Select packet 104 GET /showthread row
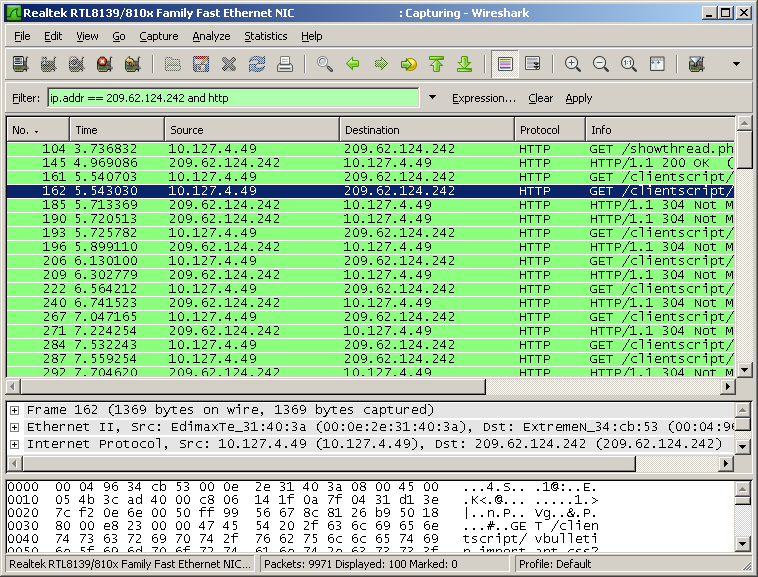Image resolution: width=758 pixels, height=577 pixels. pos(370,149)
